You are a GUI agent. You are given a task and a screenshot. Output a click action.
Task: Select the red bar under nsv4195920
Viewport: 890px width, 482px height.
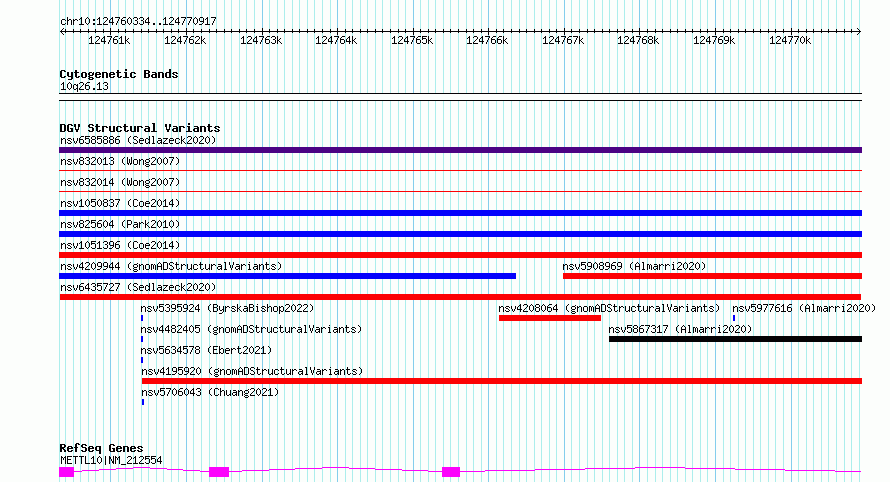502,381
